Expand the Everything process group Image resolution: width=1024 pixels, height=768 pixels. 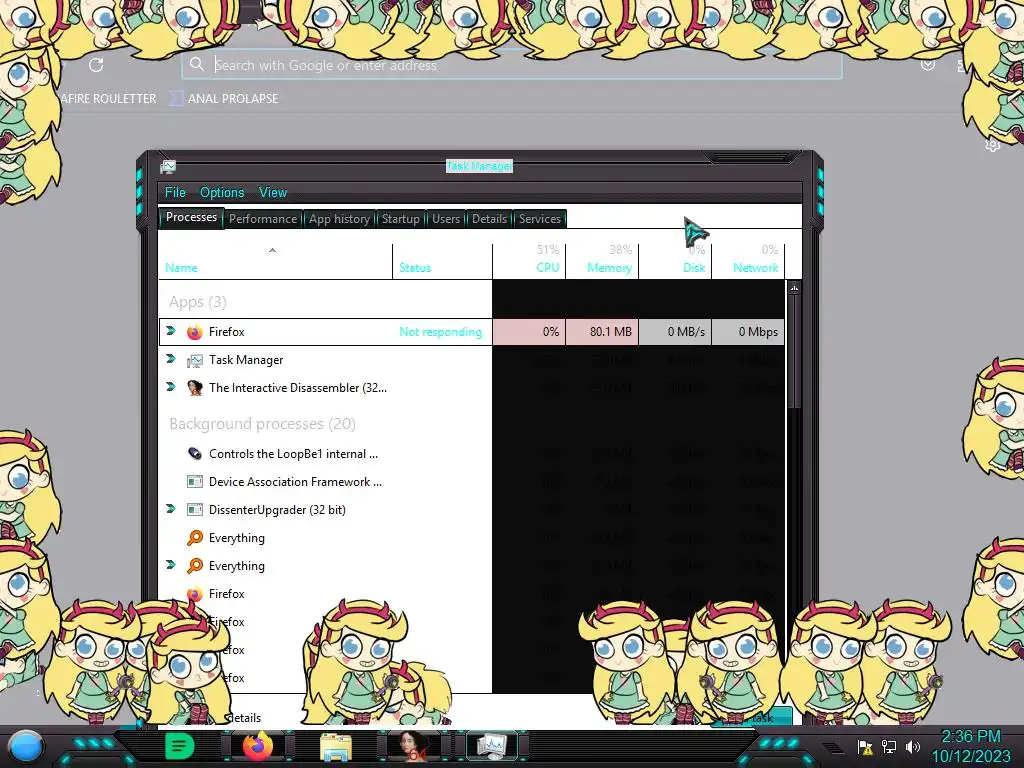coord(171,564)
